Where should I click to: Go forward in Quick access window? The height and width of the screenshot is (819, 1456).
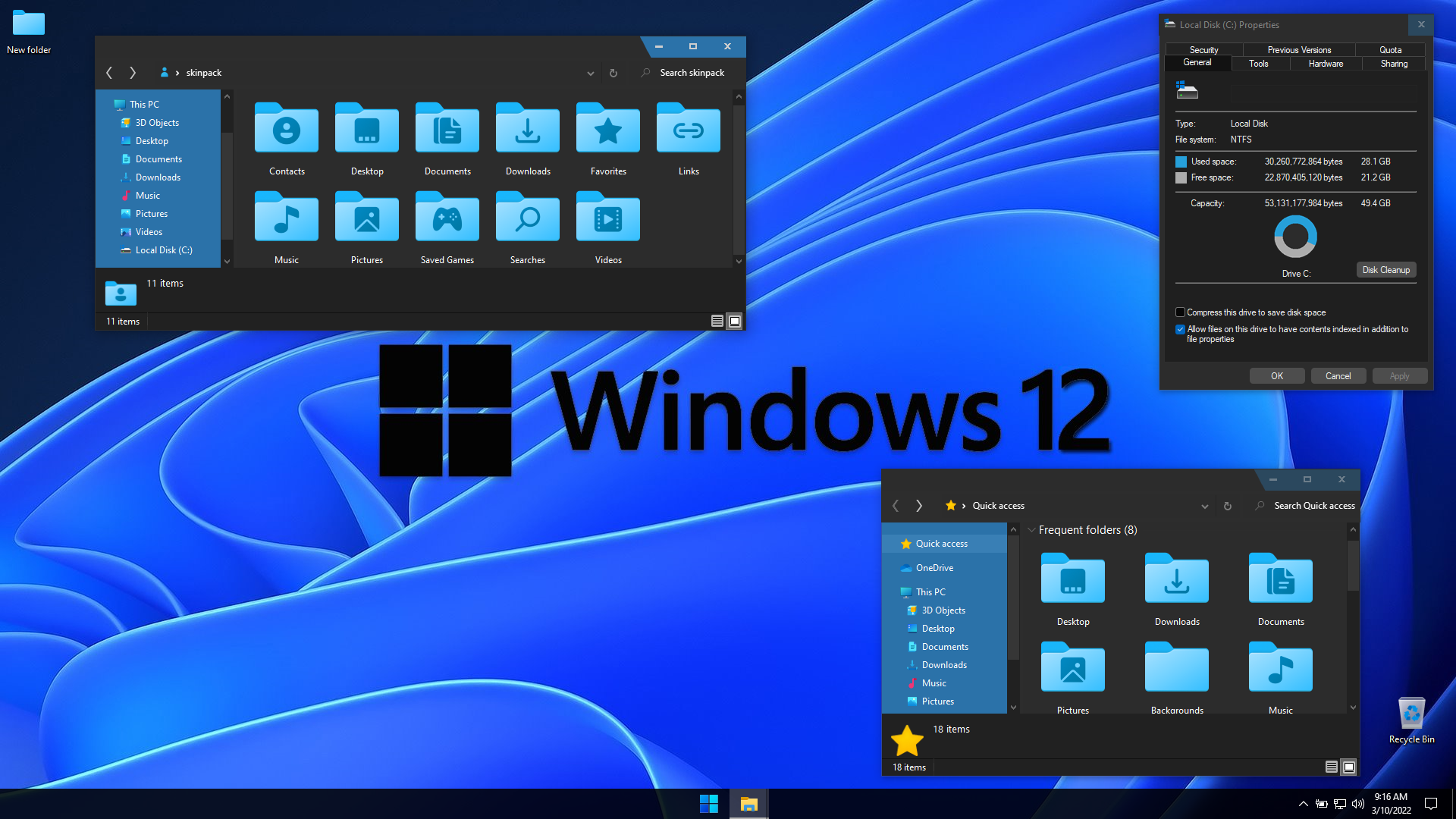919,506
